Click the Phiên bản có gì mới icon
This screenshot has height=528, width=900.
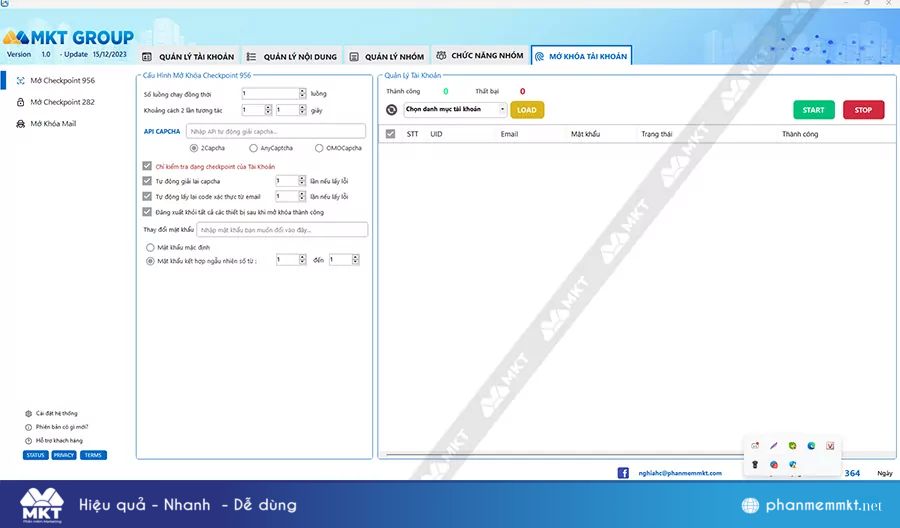click(28, 427)
